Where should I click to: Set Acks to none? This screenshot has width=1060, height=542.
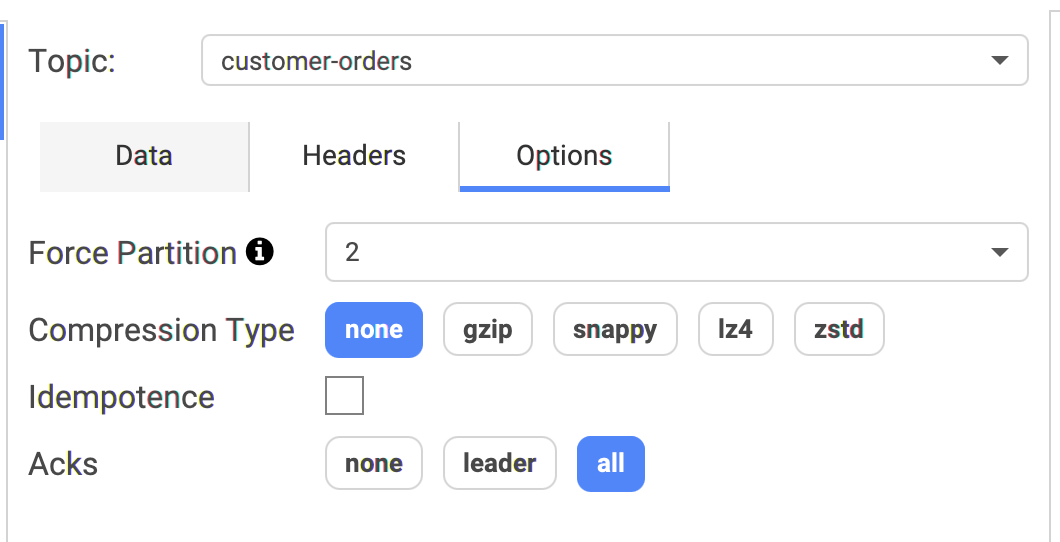pyautogui.click(x=374, y=464)
